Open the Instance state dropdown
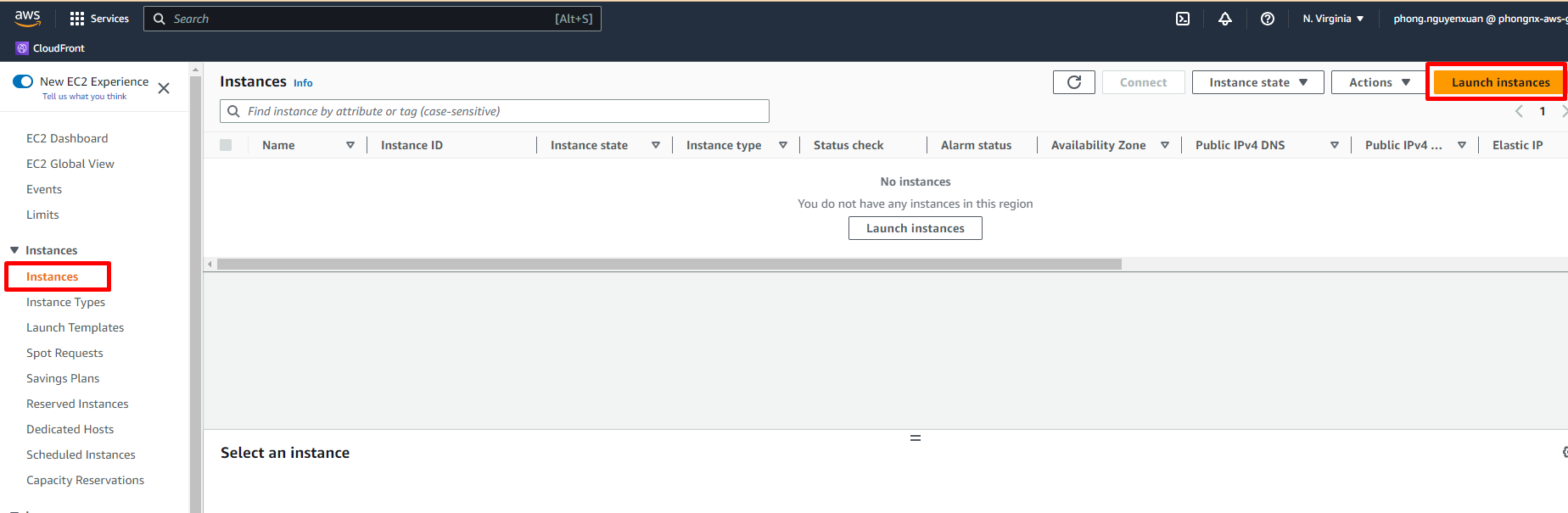 [x=1257, y=82]
